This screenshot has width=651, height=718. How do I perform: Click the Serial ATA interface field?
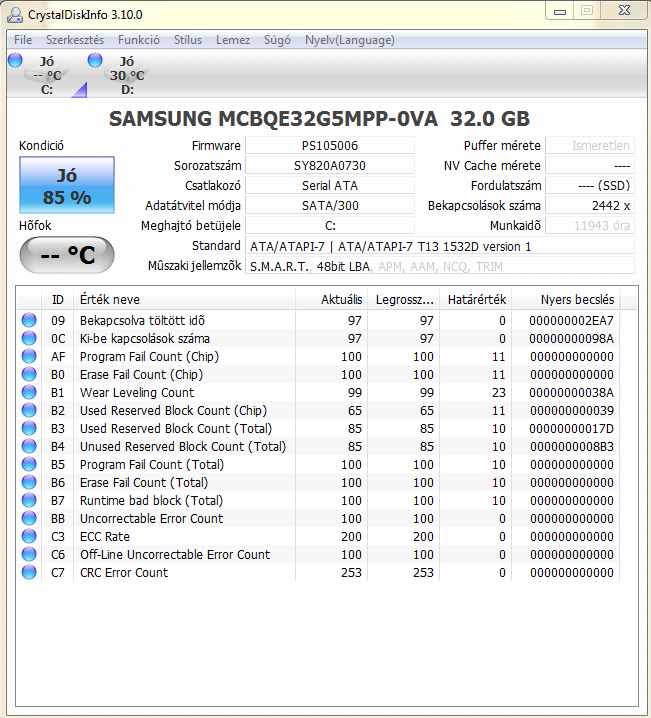tap(330, 185)
